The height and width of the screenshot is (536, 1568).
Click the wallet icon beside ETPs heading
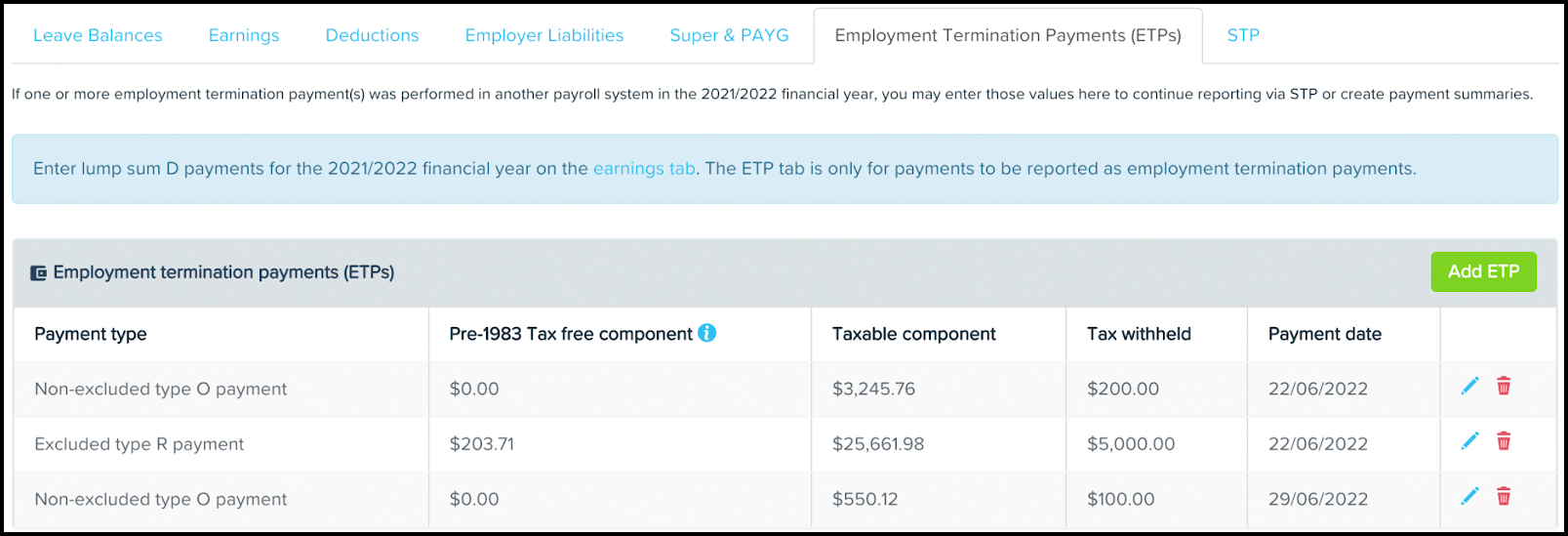click(x=38, y=273)
